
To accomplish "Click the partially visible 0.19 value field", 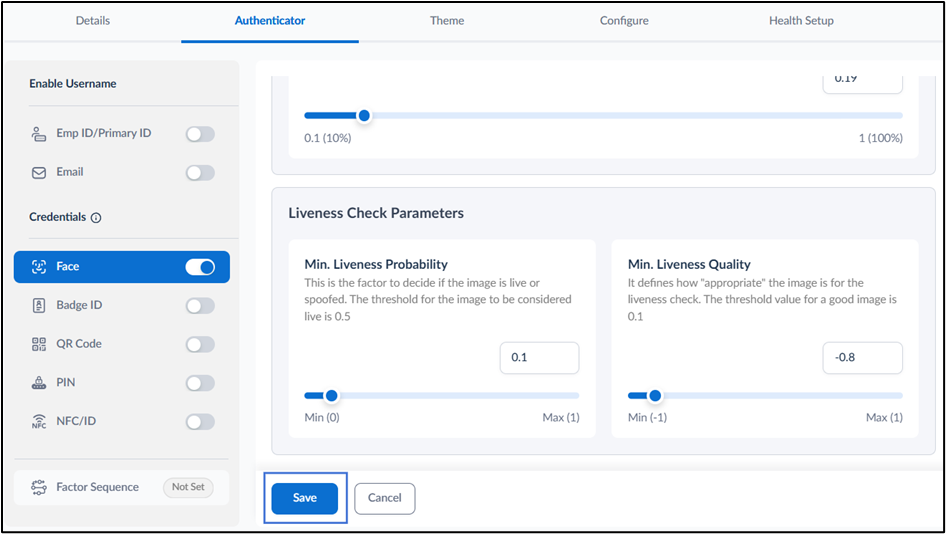I will [863, 83].
